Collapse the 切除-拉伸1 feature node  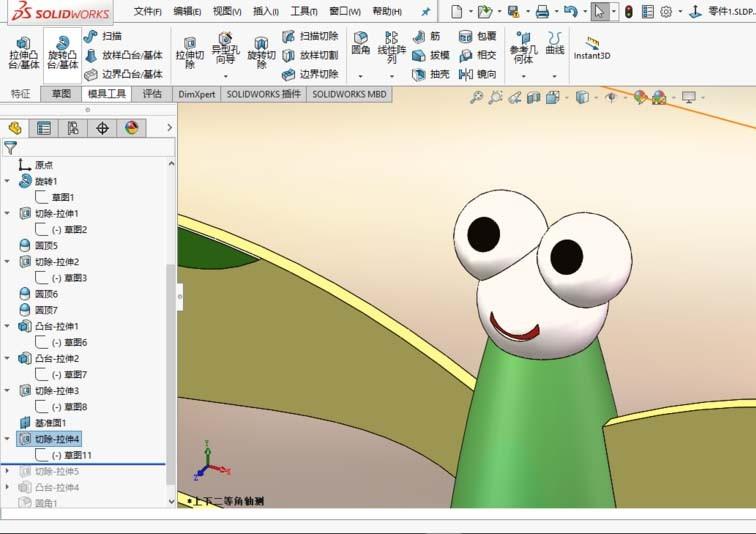7,213
